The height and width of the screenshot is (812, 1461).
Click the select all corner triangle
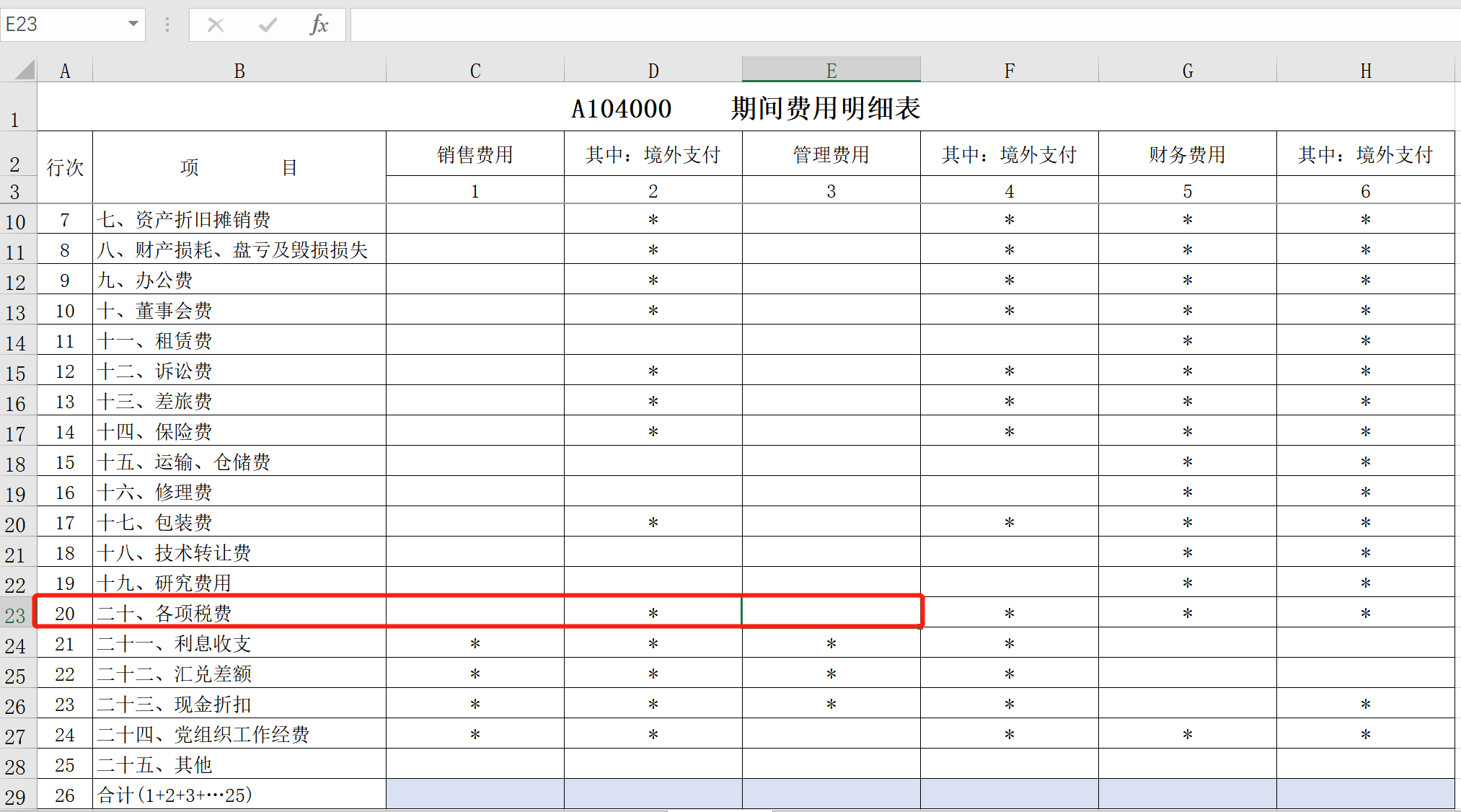25,70
